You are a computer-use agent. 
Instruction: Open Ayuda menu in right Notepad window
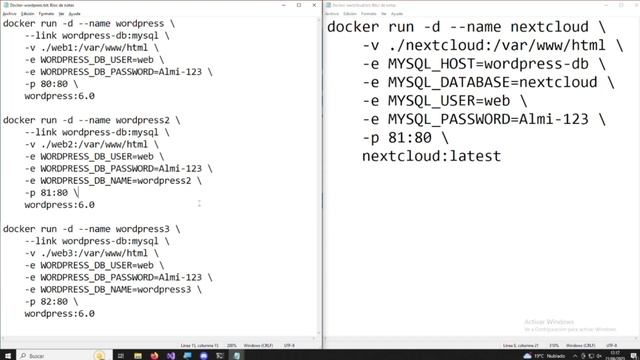point(397,13)
